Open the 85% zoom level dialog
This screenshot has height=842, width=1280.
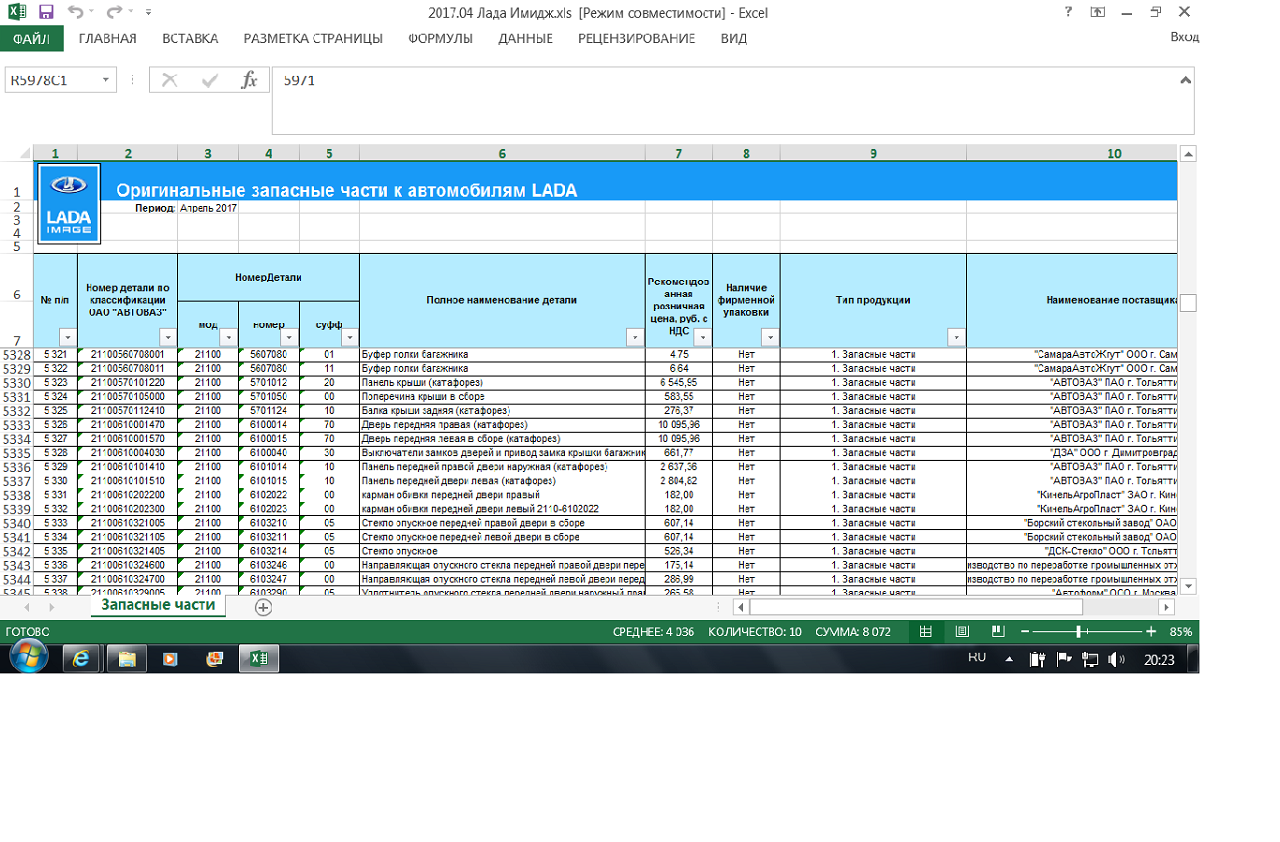[1181, 632]
